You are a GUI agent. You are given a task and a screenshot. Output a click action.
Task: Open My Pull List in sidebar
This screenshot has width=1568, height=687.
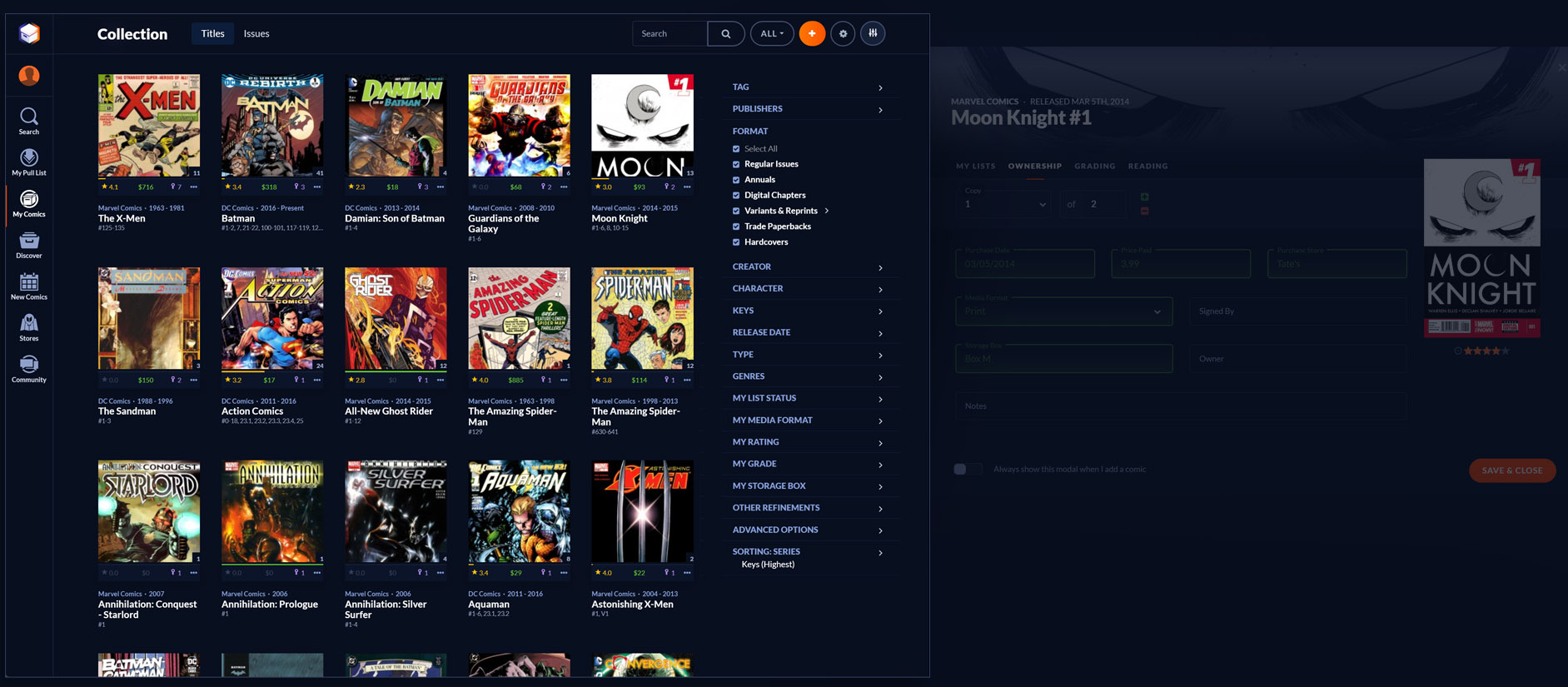pos(29,162)
